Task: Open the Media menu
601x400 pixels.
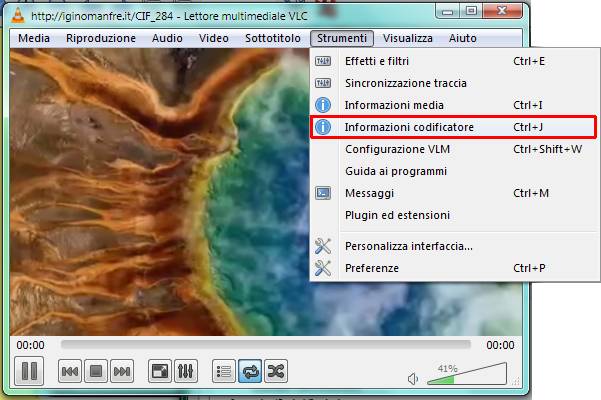Action: 34,38
